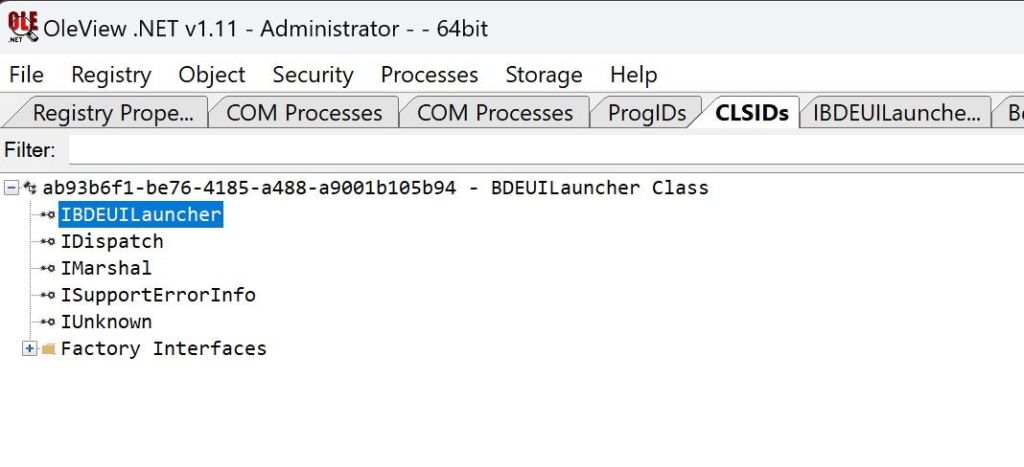Screen dimensions: 1024x467
Task: Open the IBDEUILauncher tab
Action: [896, 113]
